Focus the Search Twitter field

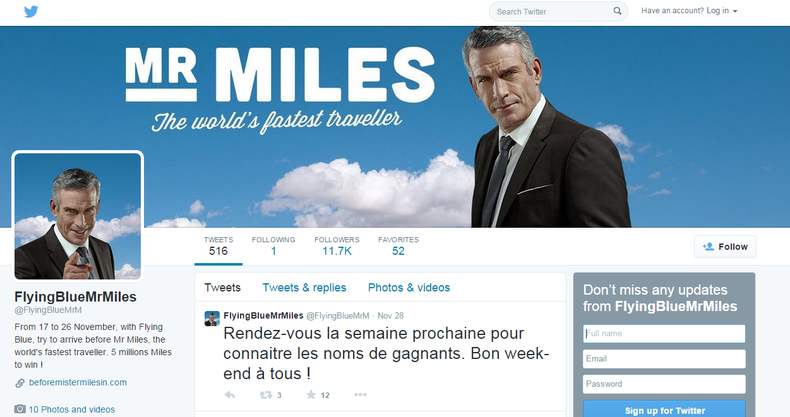(x=553, y=11)
